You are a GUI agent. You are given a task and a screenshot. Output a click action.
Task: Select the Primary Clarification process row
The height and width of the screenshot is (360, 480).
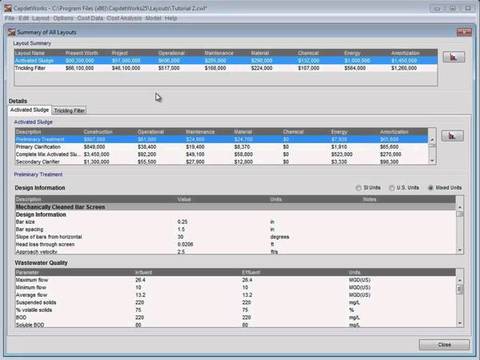click(x=221, y=147)
